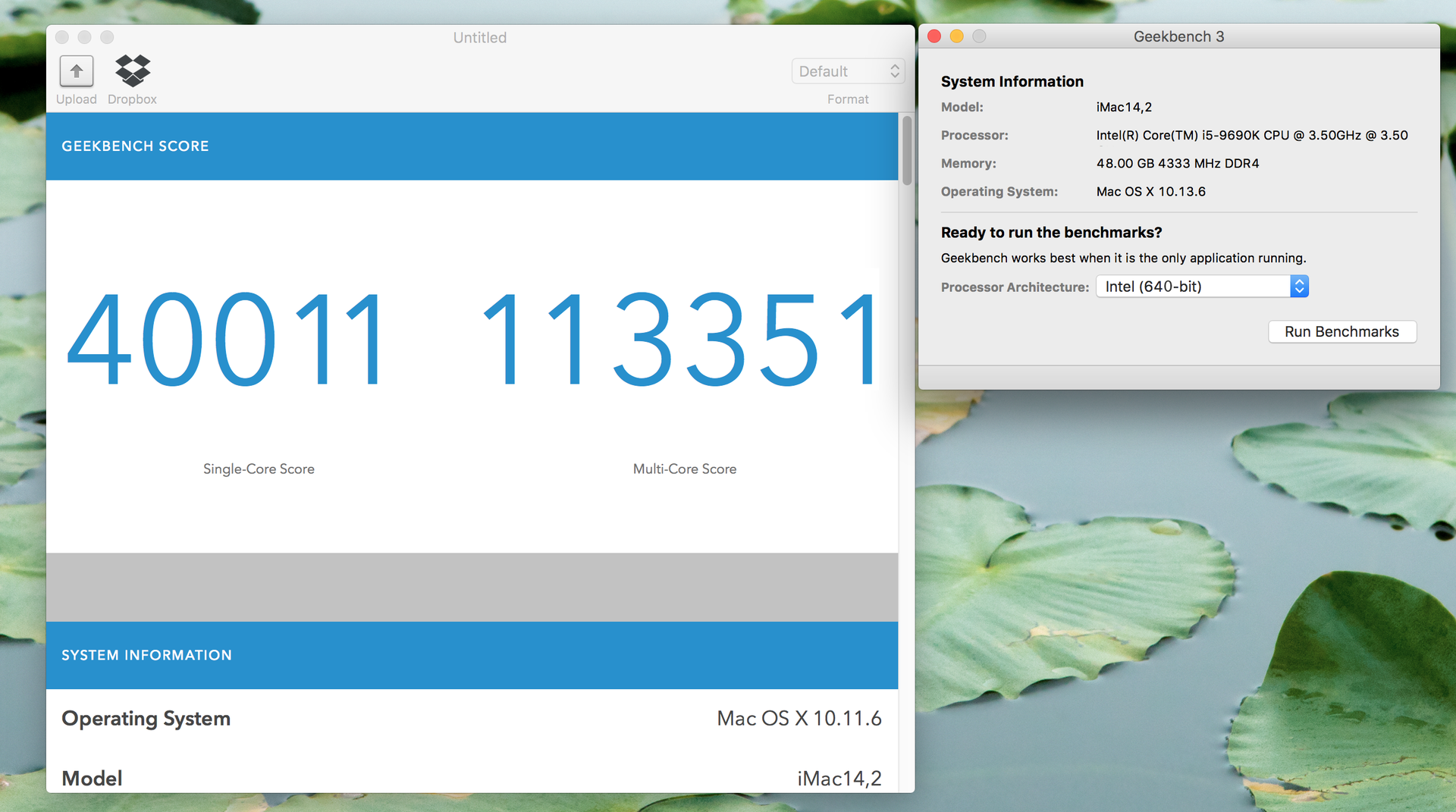Click the Processor Architecture label
Viewport: 1456px width, 812px height.
[x=1015, y=287]
